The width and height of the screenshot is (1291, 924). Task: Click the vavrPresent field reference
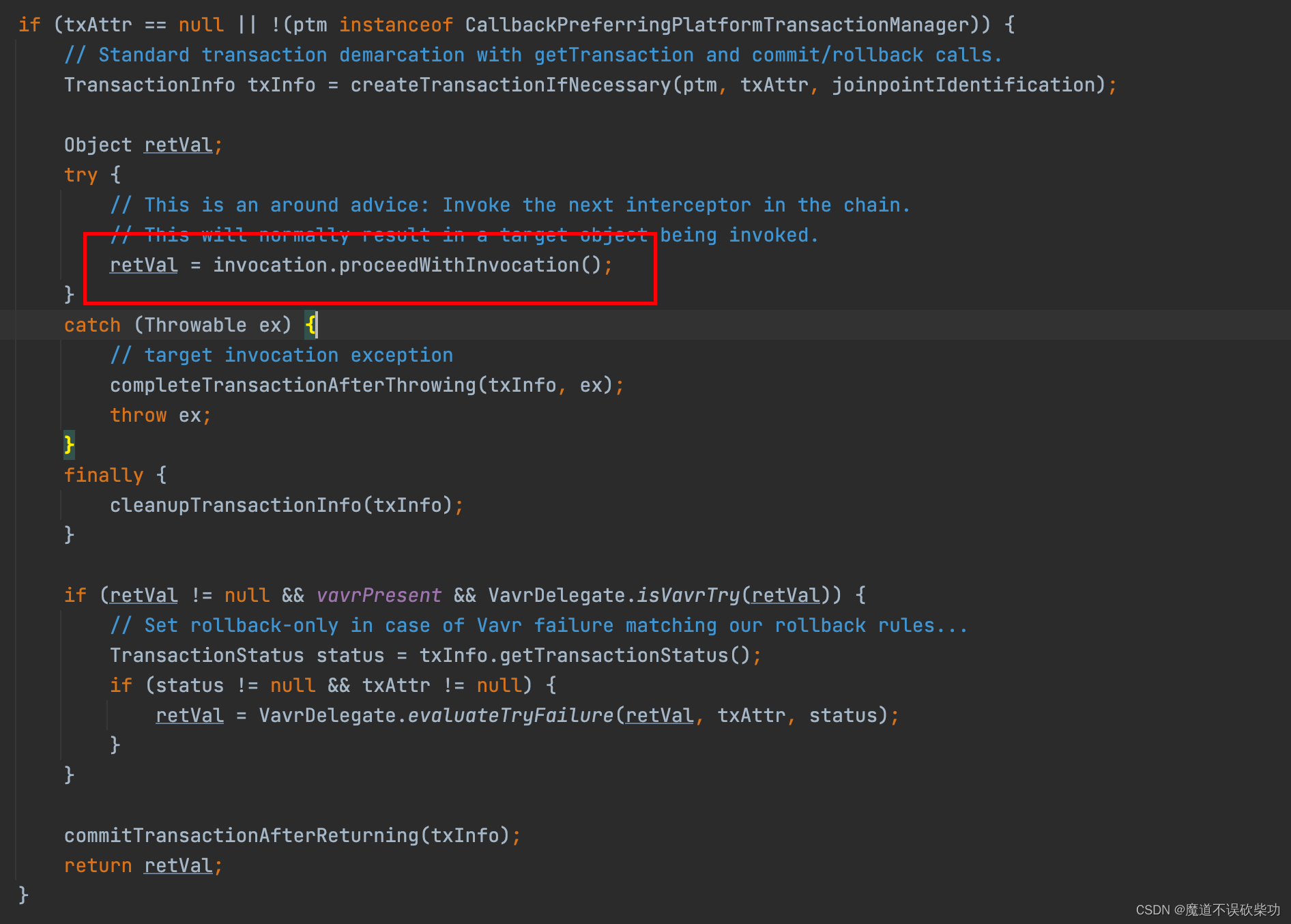[379, 596]
